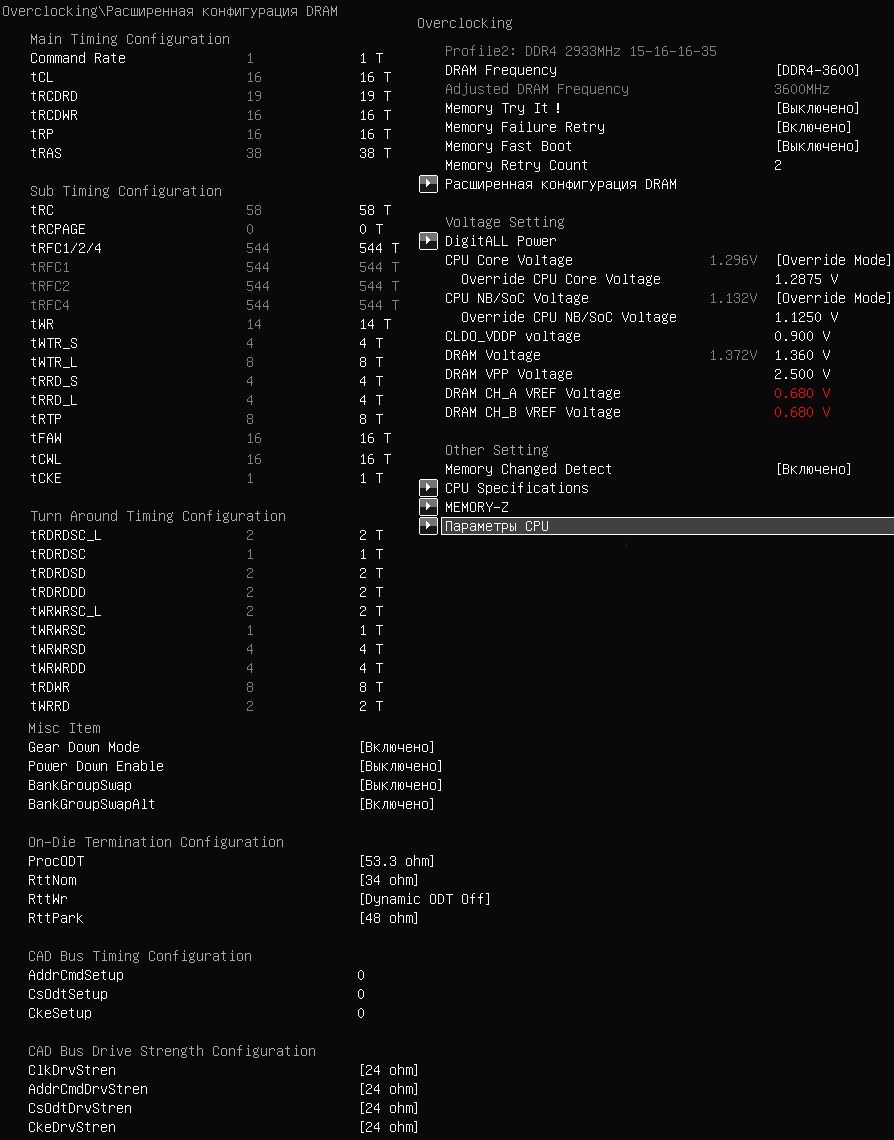Open the ProcODT 53.3 ohm dropdown
This screenshot has height=1140, width=894.
coord(396,861)
